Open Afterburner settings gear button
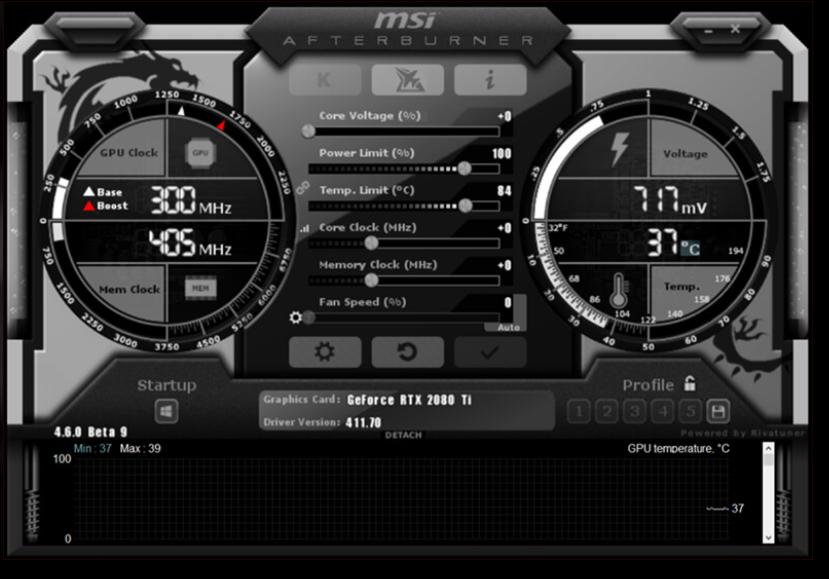The height and width of the screenshot is (579, 829). pyautogui.click(x=325, y=352)
